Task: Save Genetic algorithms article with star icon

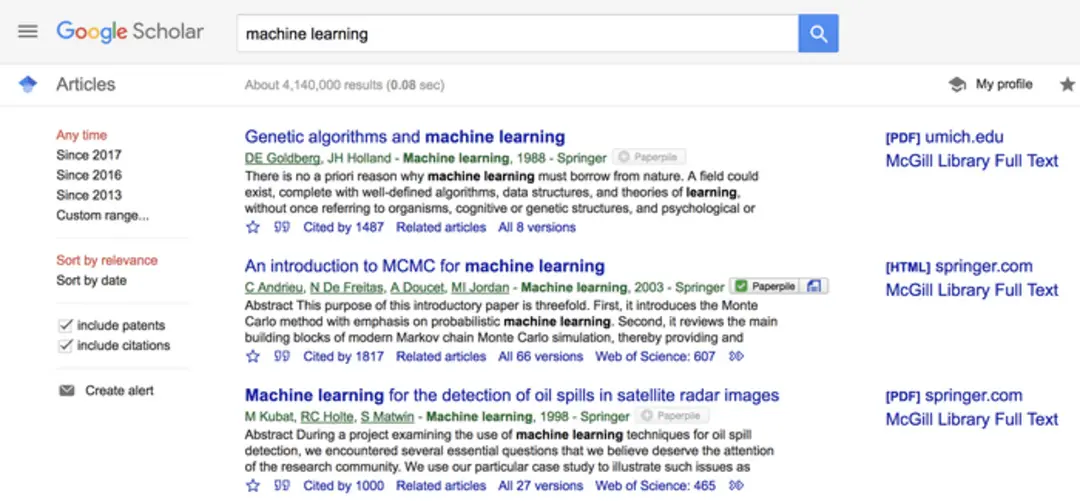Action: point(253,227)
